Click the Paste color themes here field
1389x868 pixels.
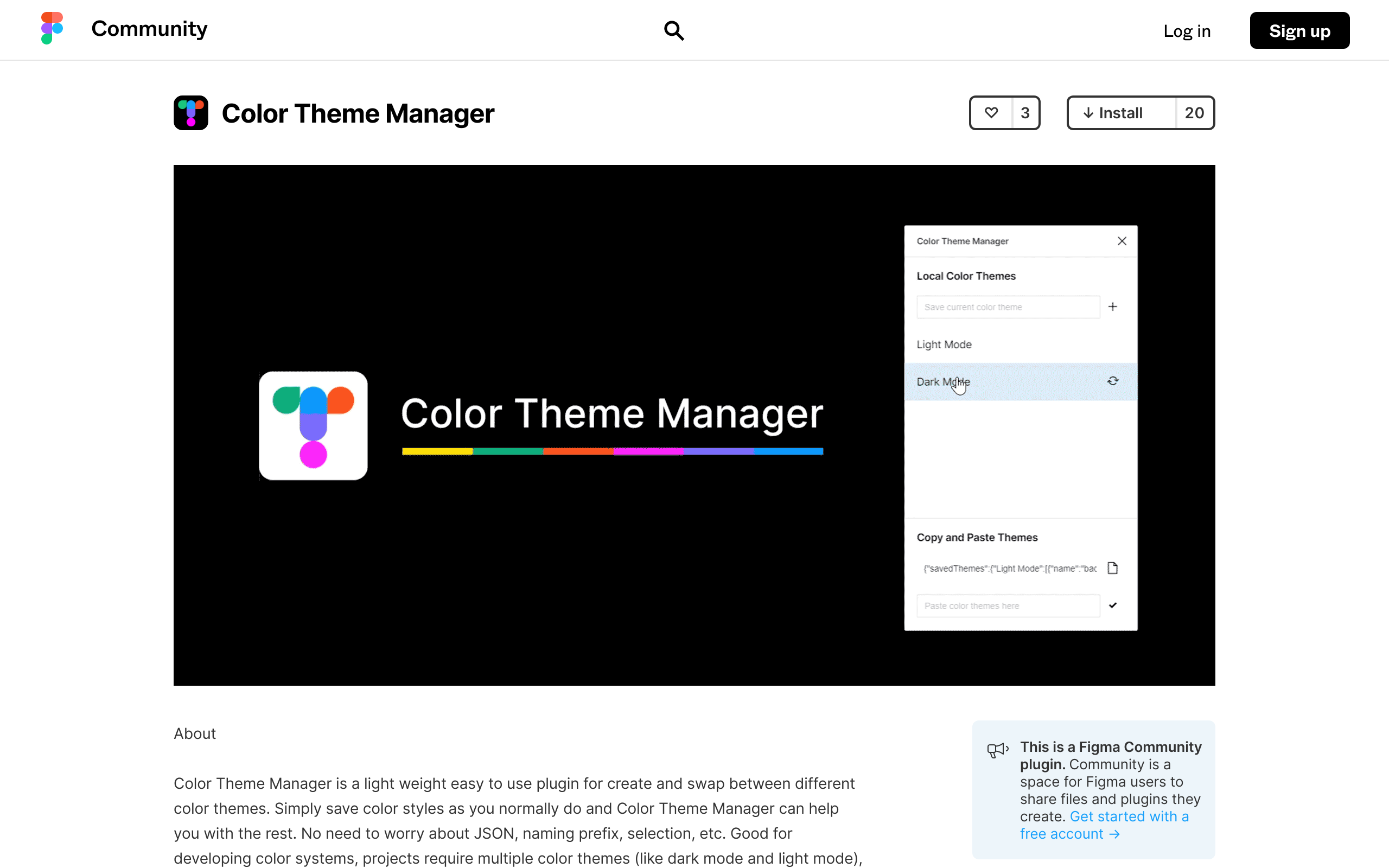[1008, 605]
